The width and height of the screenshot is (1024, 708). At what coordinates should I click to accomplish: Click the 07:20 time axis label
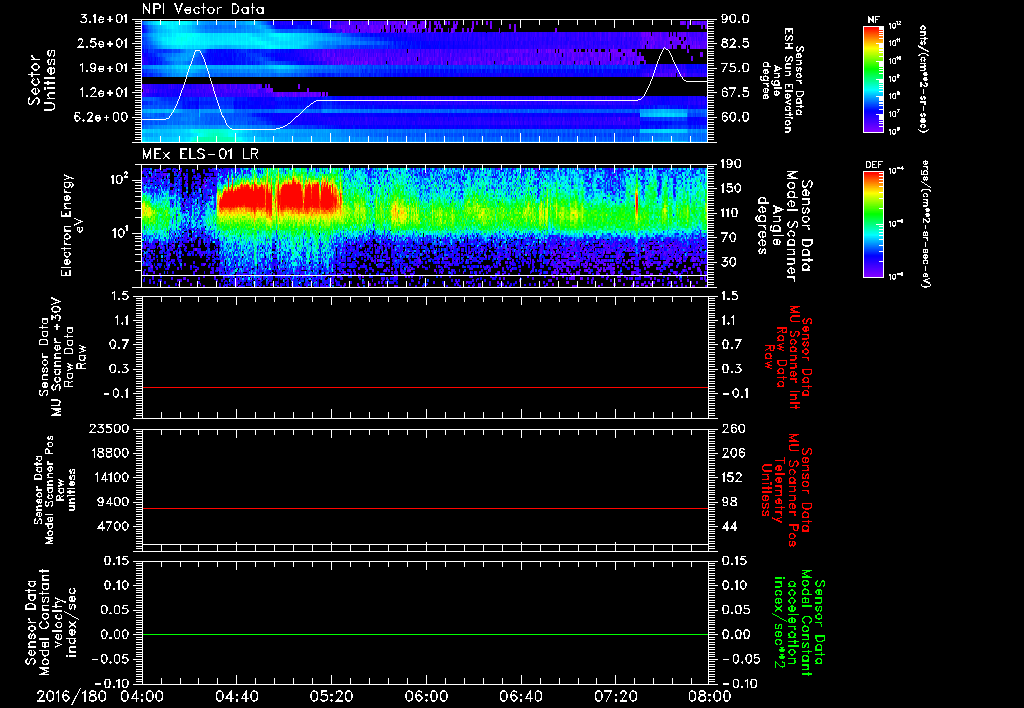click(614, 696)
